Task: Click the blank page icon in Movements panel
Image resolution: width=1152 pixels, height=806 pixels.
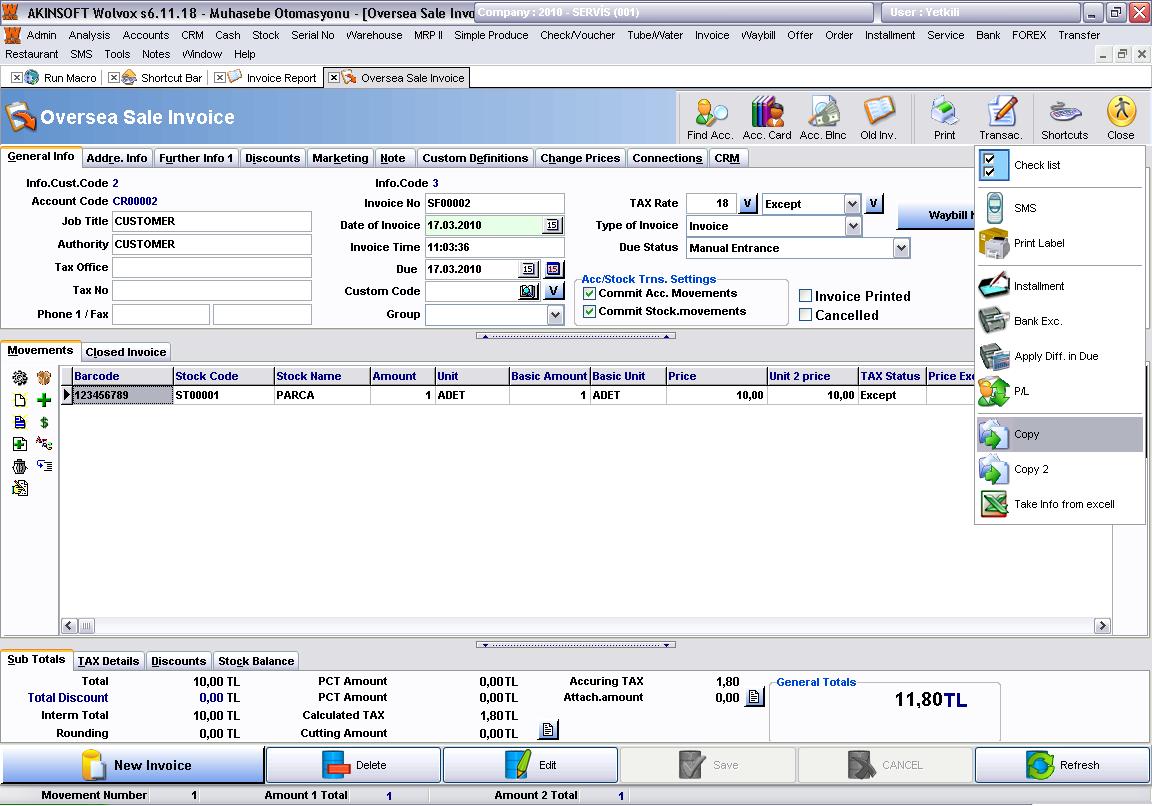Action: (20, 400)
